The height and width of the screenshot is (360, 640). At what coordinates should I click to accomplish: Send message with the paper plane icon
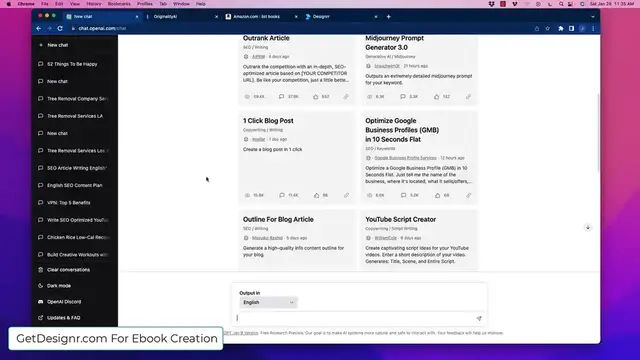[479, 318]
